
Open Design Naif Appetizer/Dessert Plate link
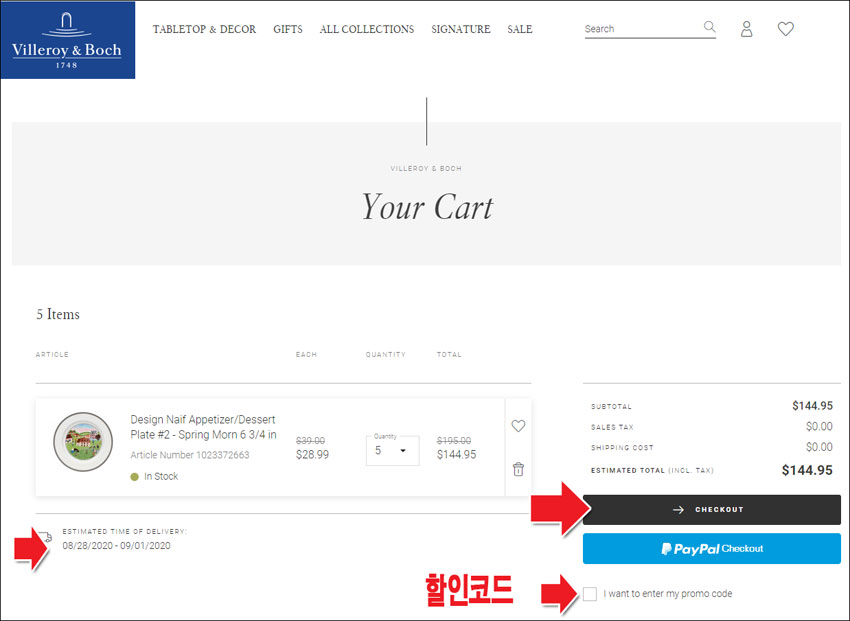(x=203, y=427)
